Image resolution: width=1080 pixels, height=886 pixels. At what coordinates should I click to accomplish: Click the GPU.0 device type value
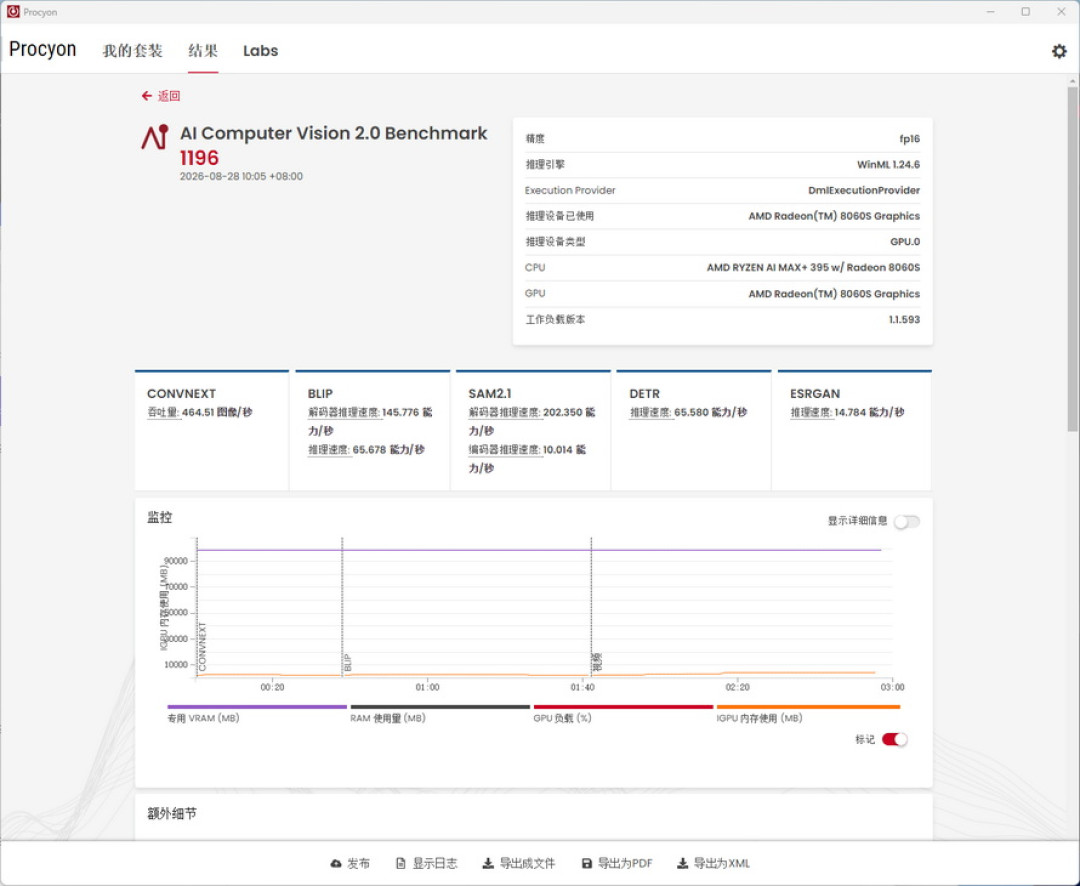pos(905,242)
